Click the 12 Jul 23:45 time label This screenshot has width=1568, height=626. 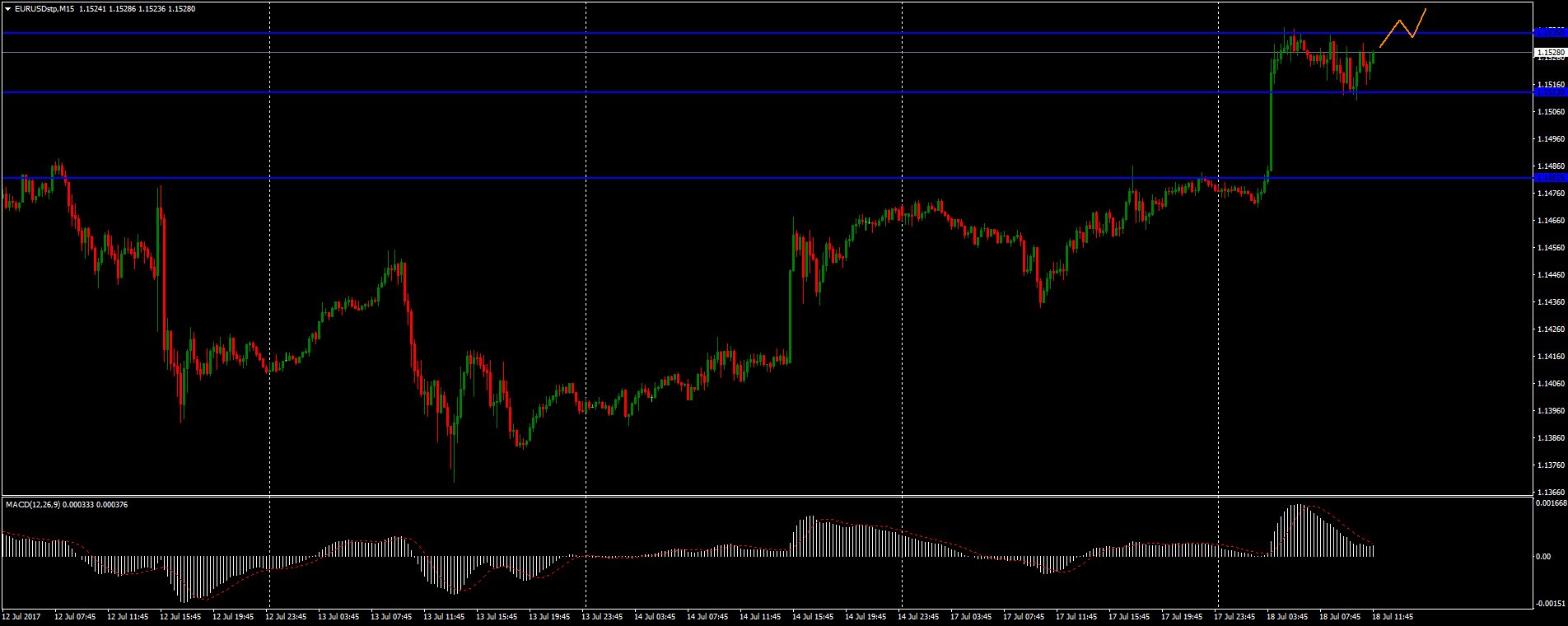[286, 615]
